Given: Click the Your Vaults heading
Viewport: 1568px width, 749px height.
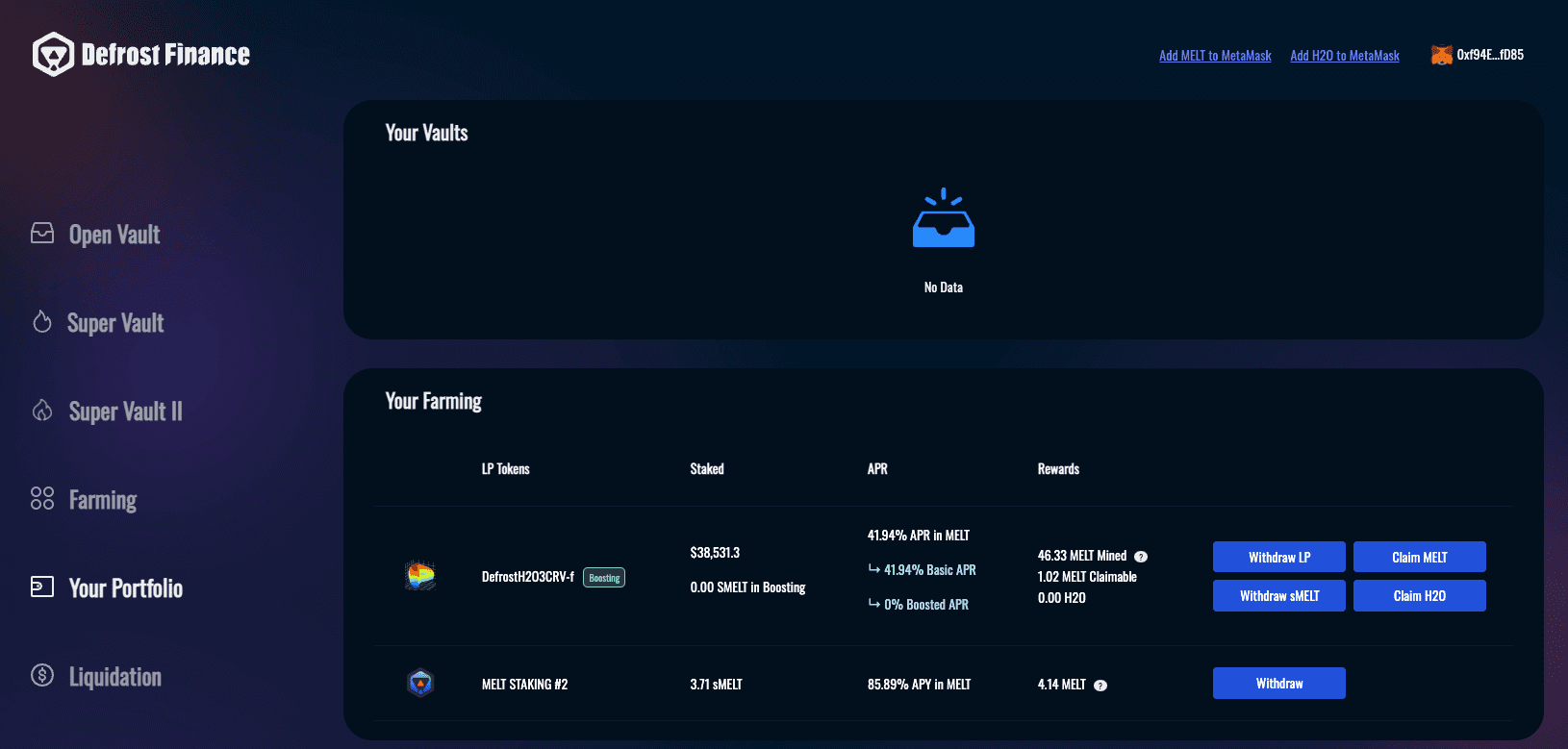Looking at the screenshot, I should click(x=427, y=133).
